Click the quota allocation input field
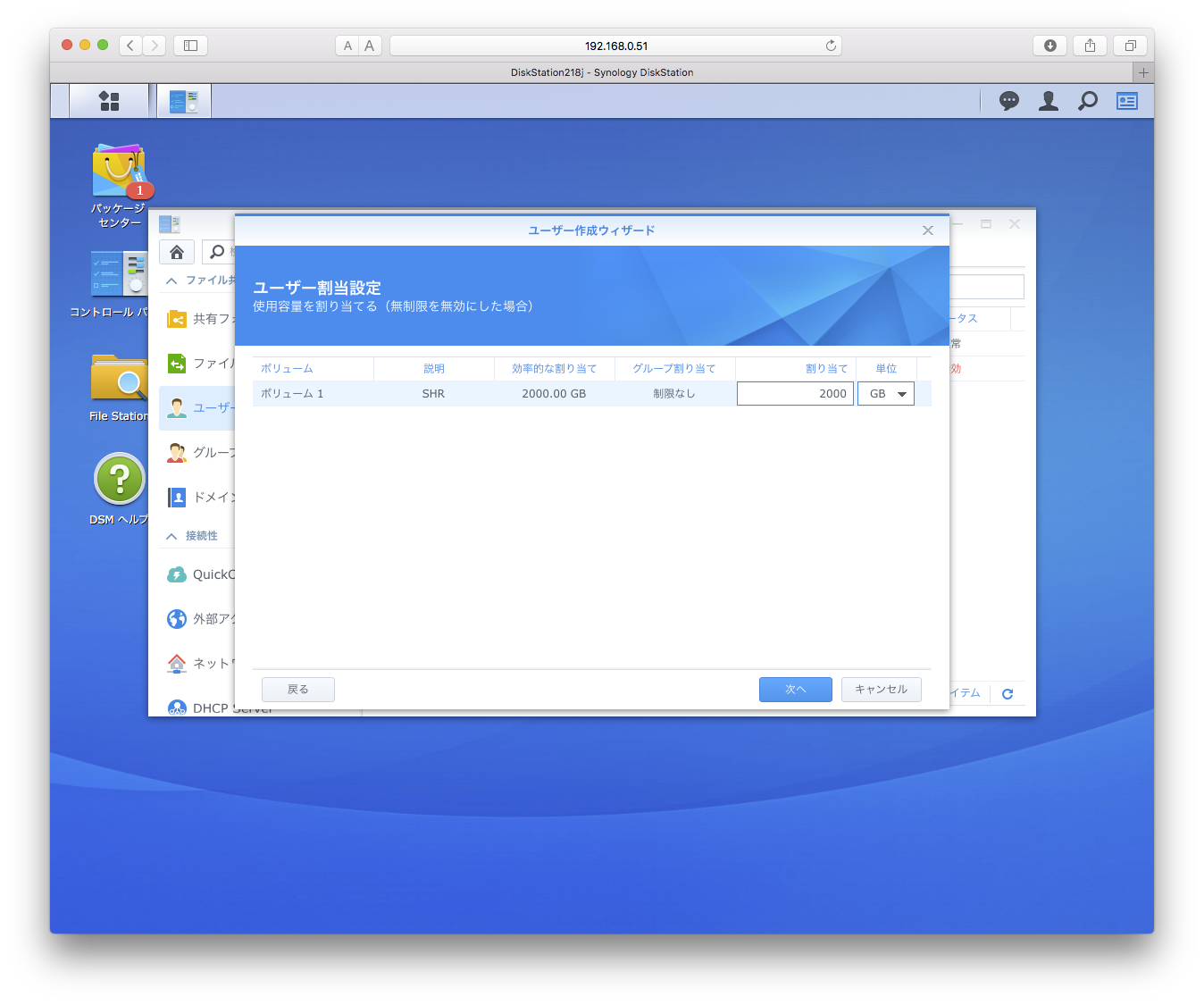1204x1005 pixels. coord(794,394)
